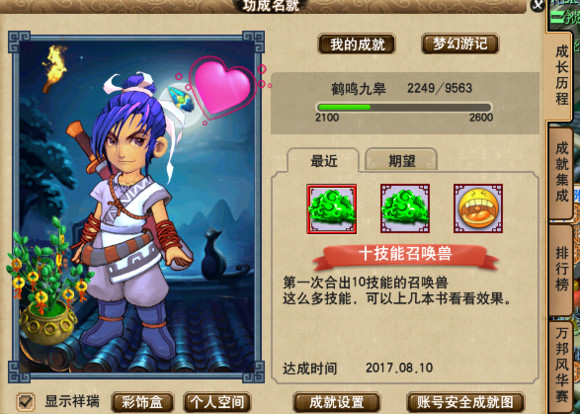Viewport: 580px width, 414px height.
Task: Open the 成就集成 side tab
Action: click(561, 172)
